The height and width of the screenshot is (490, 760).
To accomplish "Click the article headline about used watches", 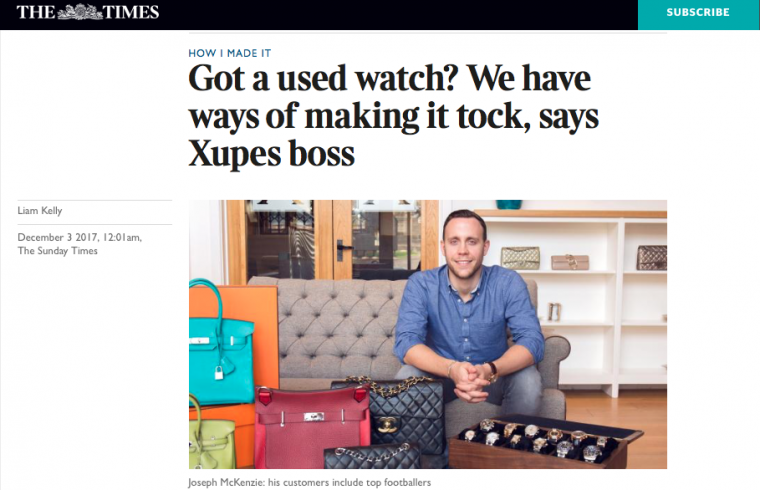I will [x=394, y=115].
